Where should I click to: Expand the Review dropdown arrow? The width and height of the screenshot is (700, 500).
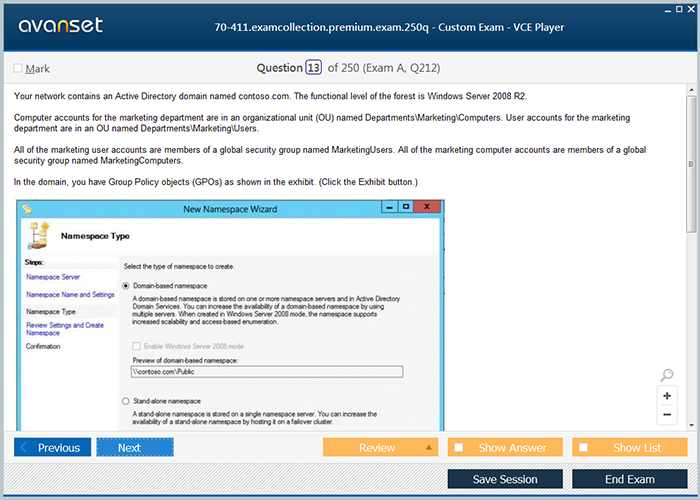[429, 447]
